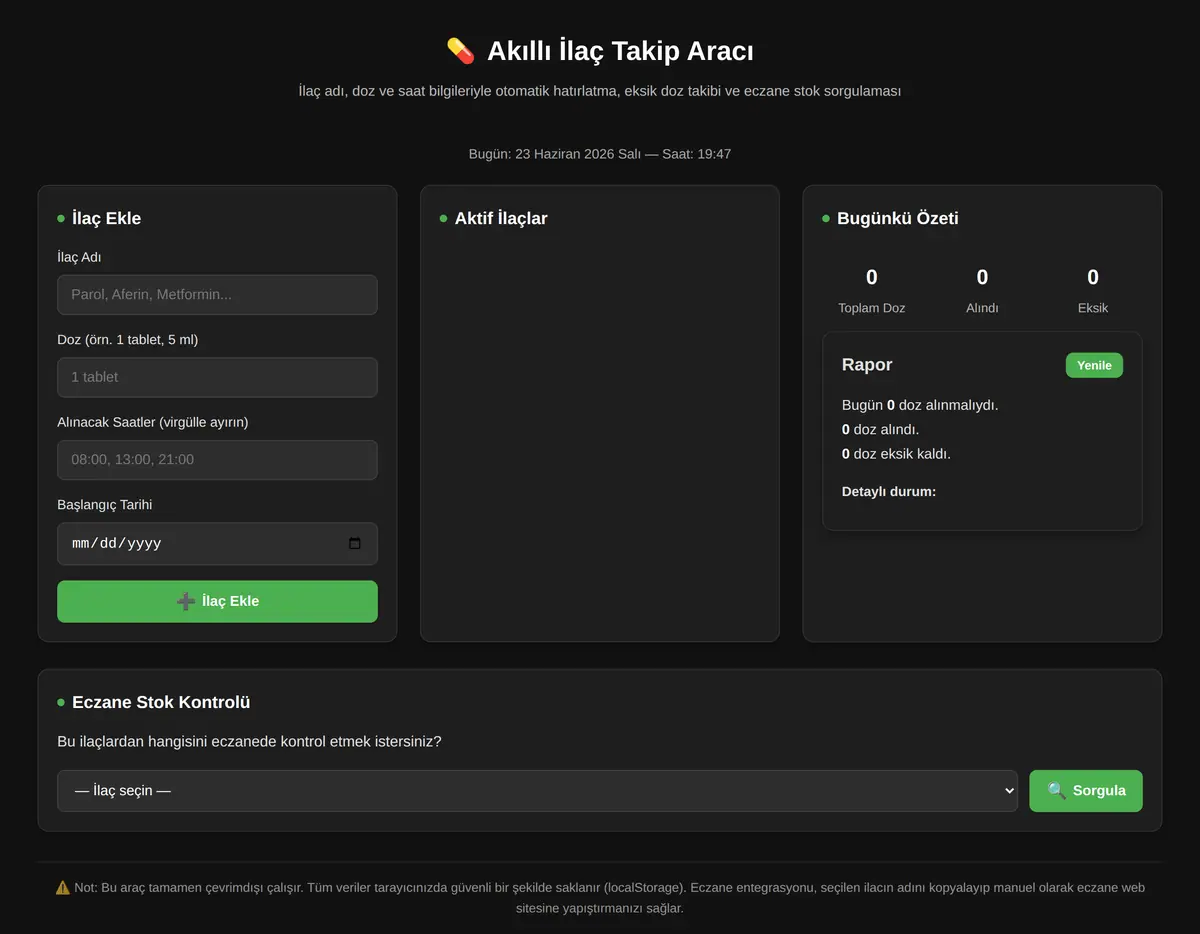Viewport: 1200px width, 934px height.
Task: Click the 'Akıllı İlaç Takip Aracı' heading
Action: (620, 51)
